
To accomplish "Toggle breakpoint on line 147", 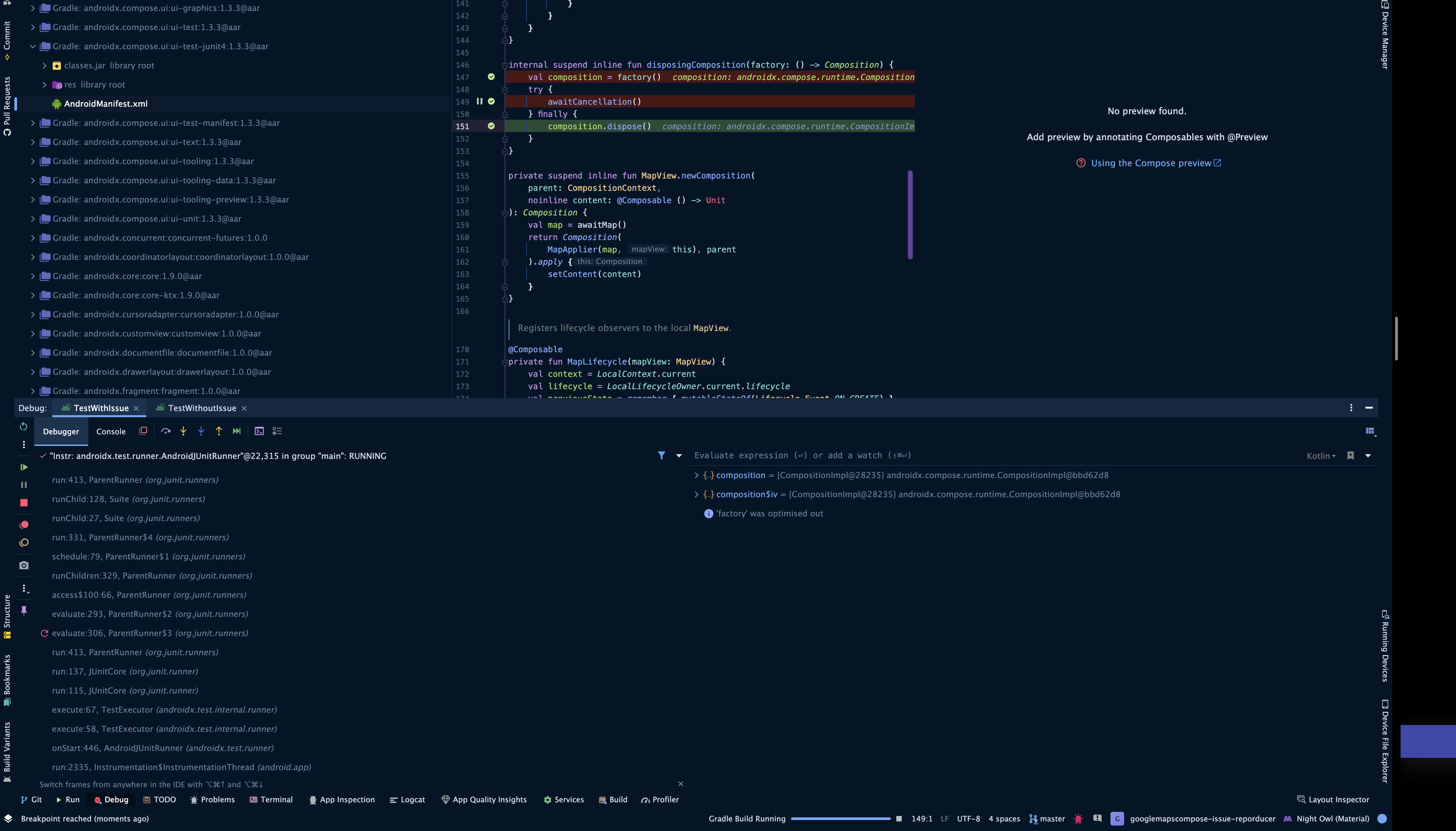I will coord(491,77).
